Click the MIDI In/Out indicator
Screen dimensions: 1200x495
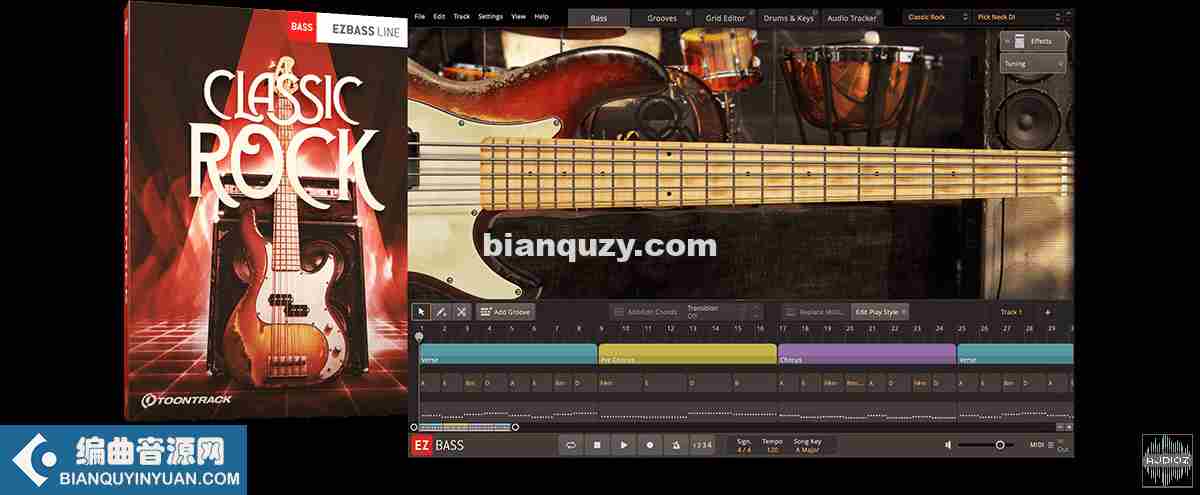(1050, 445)
